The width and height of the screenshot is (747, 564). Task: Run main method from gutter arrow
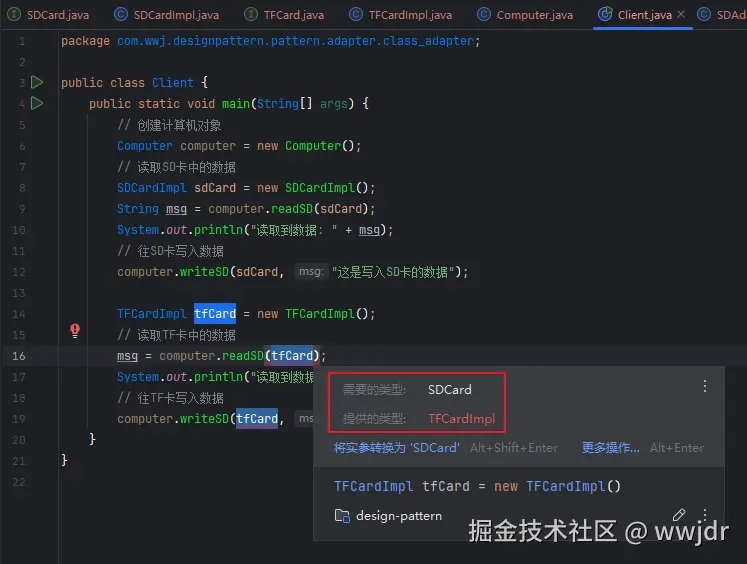pos(37,103)
